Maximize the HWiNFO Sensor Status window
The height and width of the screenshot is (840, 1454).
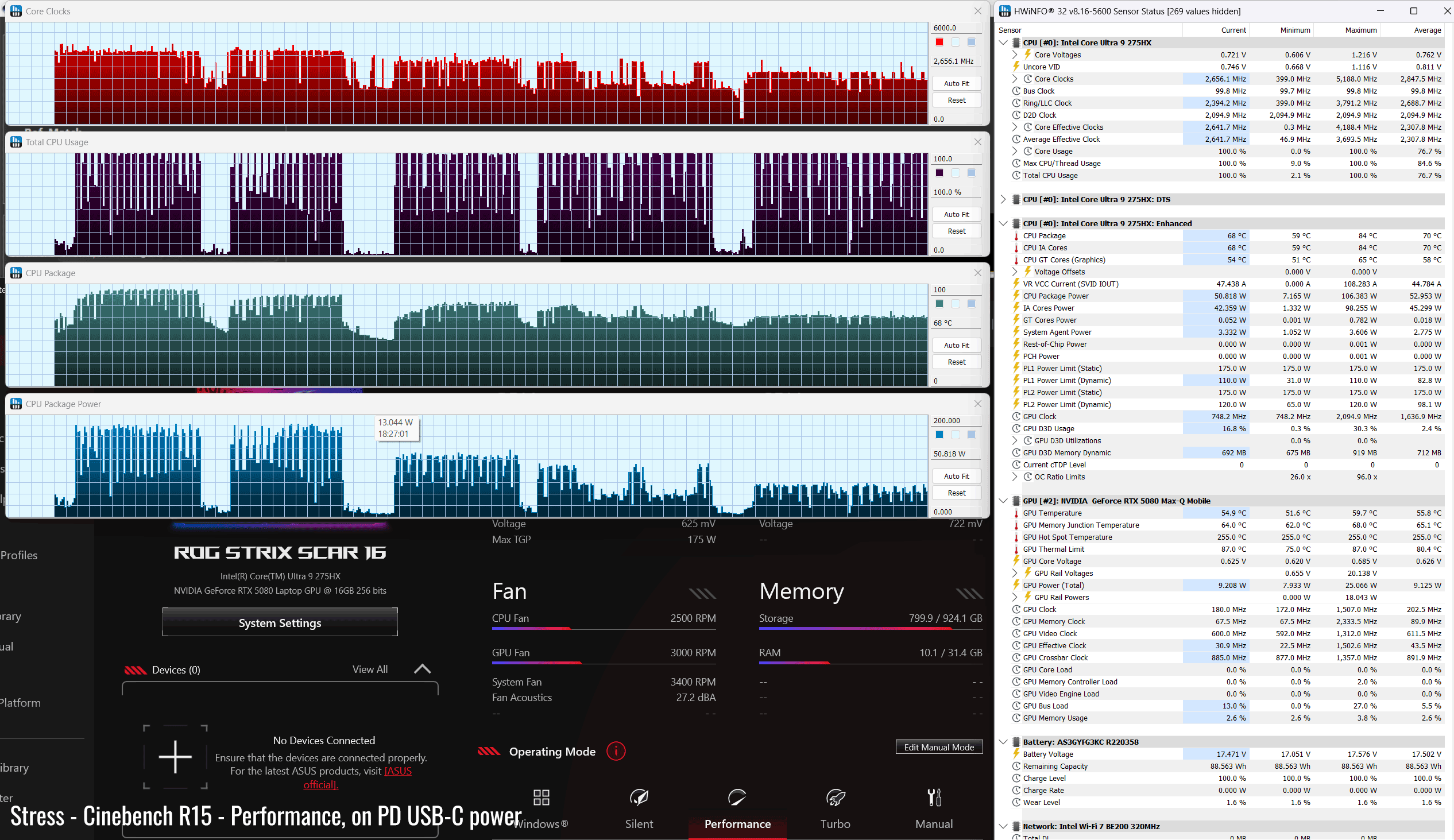[1413, 11]
